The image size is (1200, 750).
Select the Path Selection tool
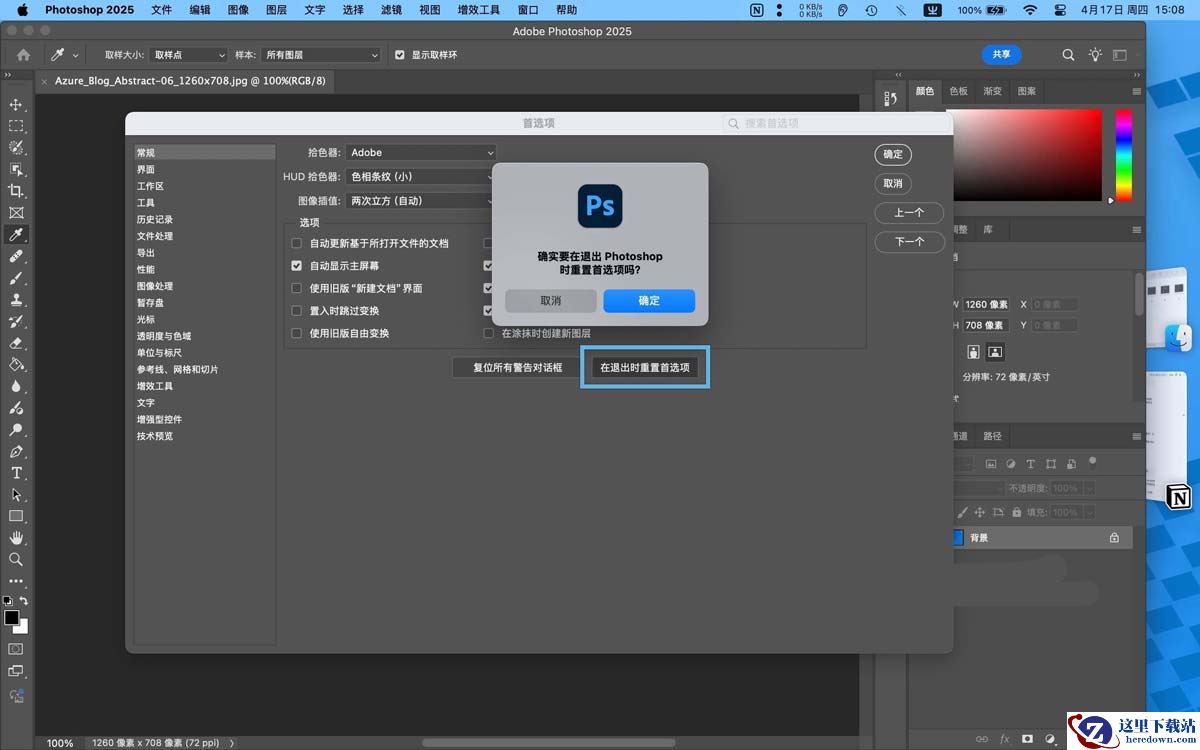pyautogui.click(x=16, y=495)
